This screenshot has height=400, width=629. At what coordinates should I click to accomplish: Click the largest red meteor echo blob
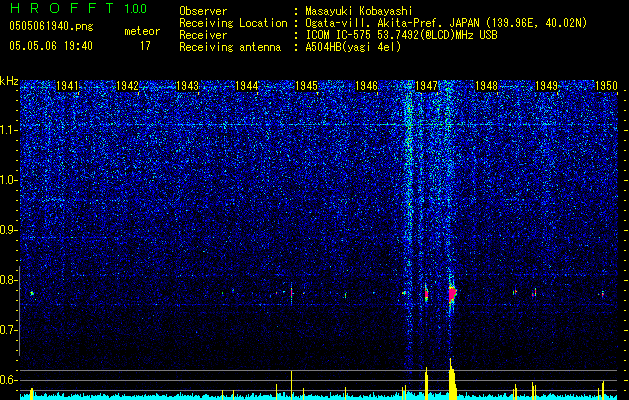(452, 295)
